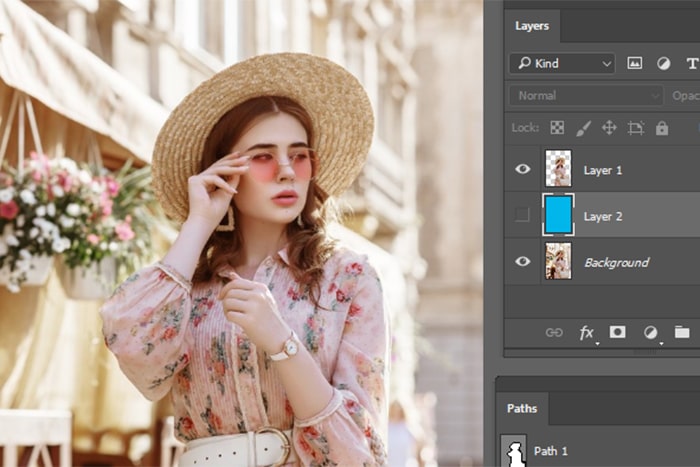Select Path 1 in Paths panel
700x467 pixels.
(550, 451)
